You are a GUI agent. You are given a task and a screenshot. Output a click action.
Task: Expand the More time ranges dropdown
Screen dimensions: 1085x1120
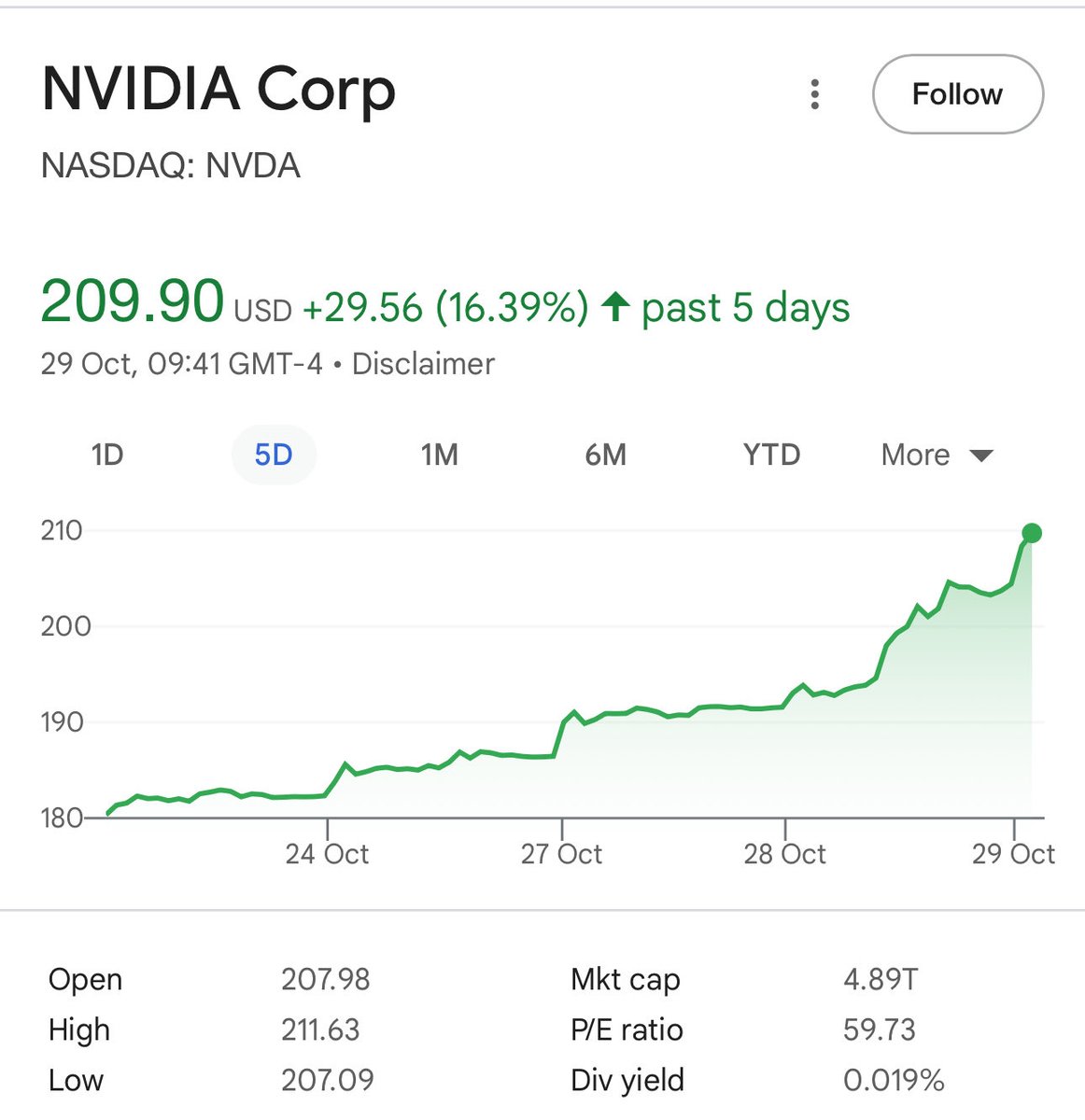916,455
